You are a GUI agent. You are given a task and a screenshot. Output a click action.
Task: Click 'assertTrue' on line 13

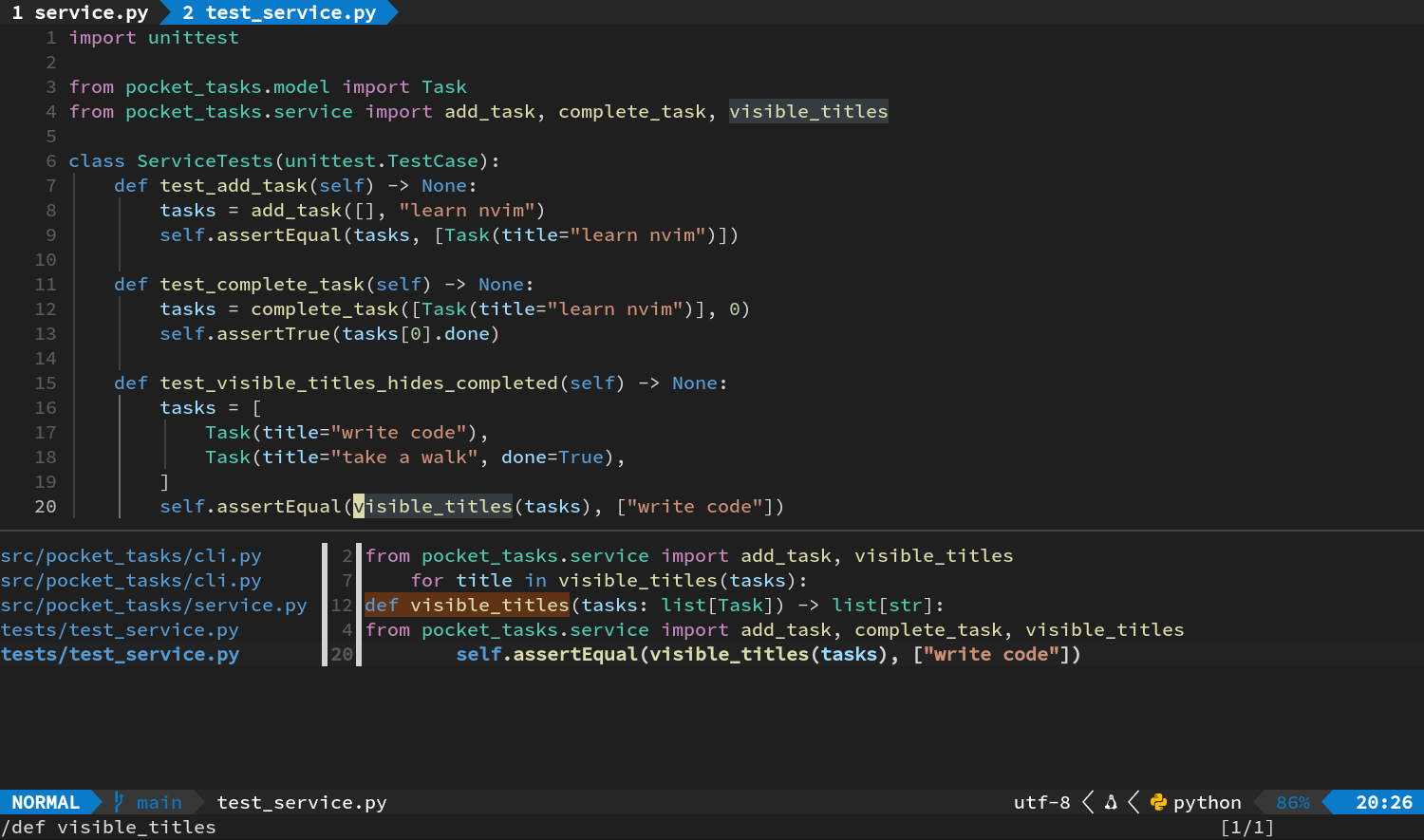coord(273,333)
